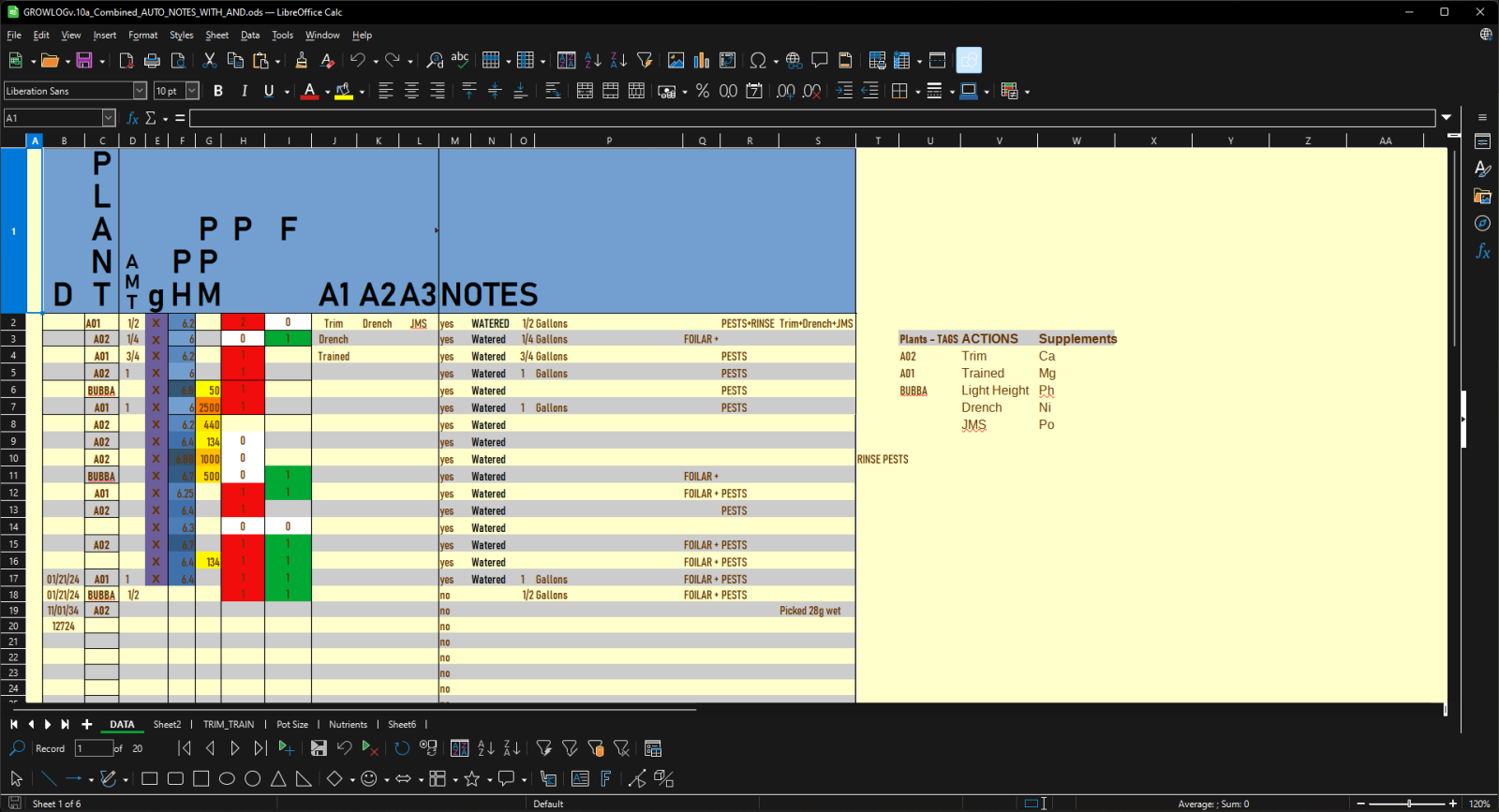Screen dimensions: 1499x812
Task: Click the Fontwork Text icon
Action: tap(606, 778)
